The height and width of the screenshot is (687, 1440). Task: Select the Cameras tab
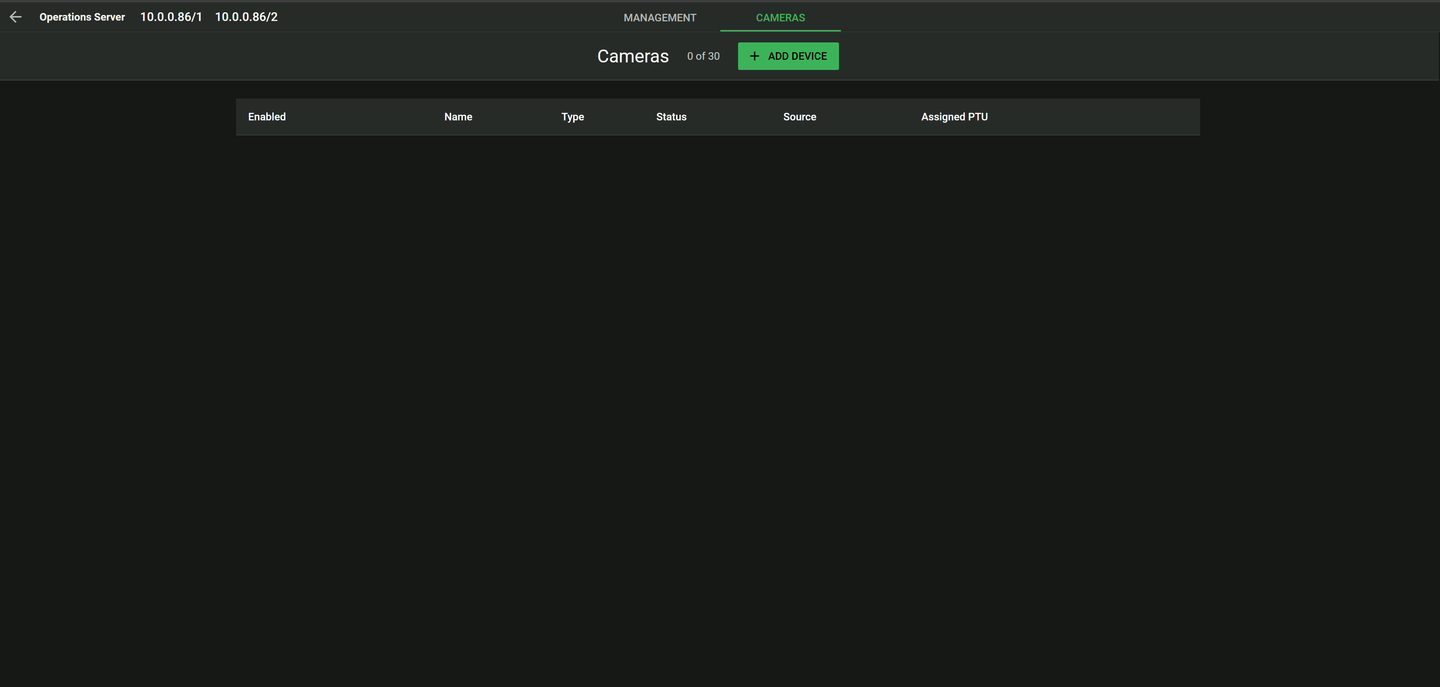tap(780, 18)
